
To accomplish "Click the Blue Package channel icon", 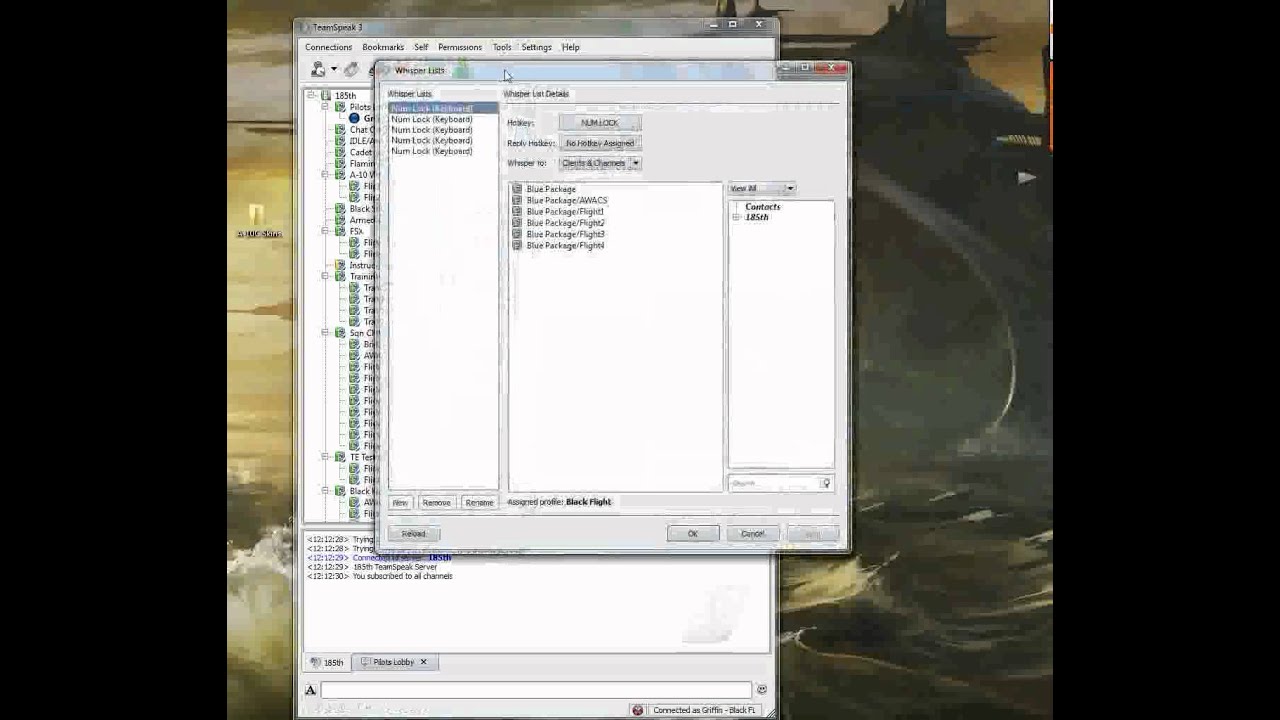I will click(x=517, y=189).
